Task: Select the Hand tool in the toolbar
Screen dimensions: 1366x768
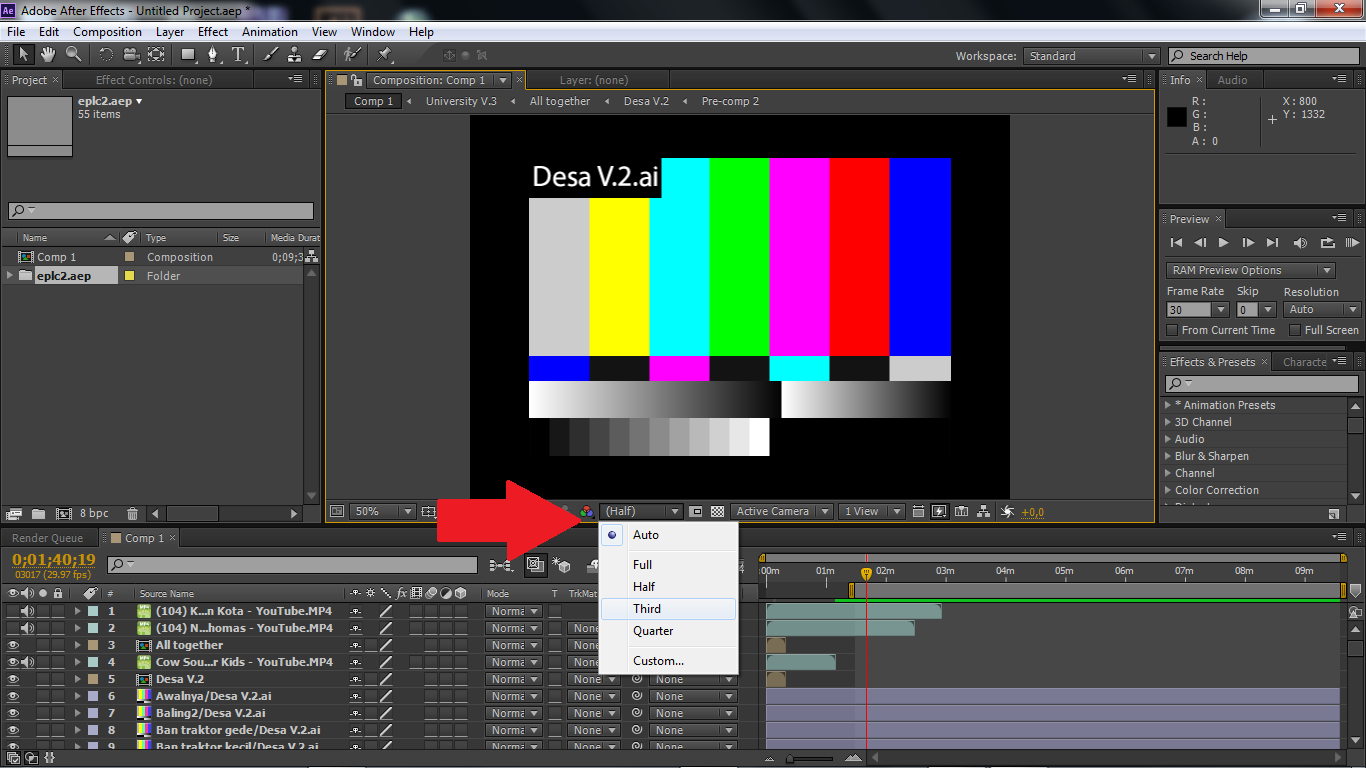Action: 48,55
